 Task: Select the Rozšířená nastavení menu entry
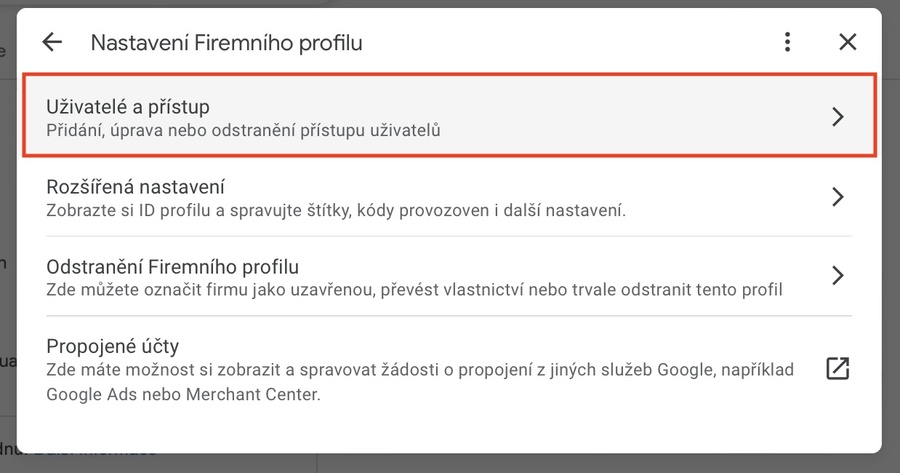(x=136, y=187)
